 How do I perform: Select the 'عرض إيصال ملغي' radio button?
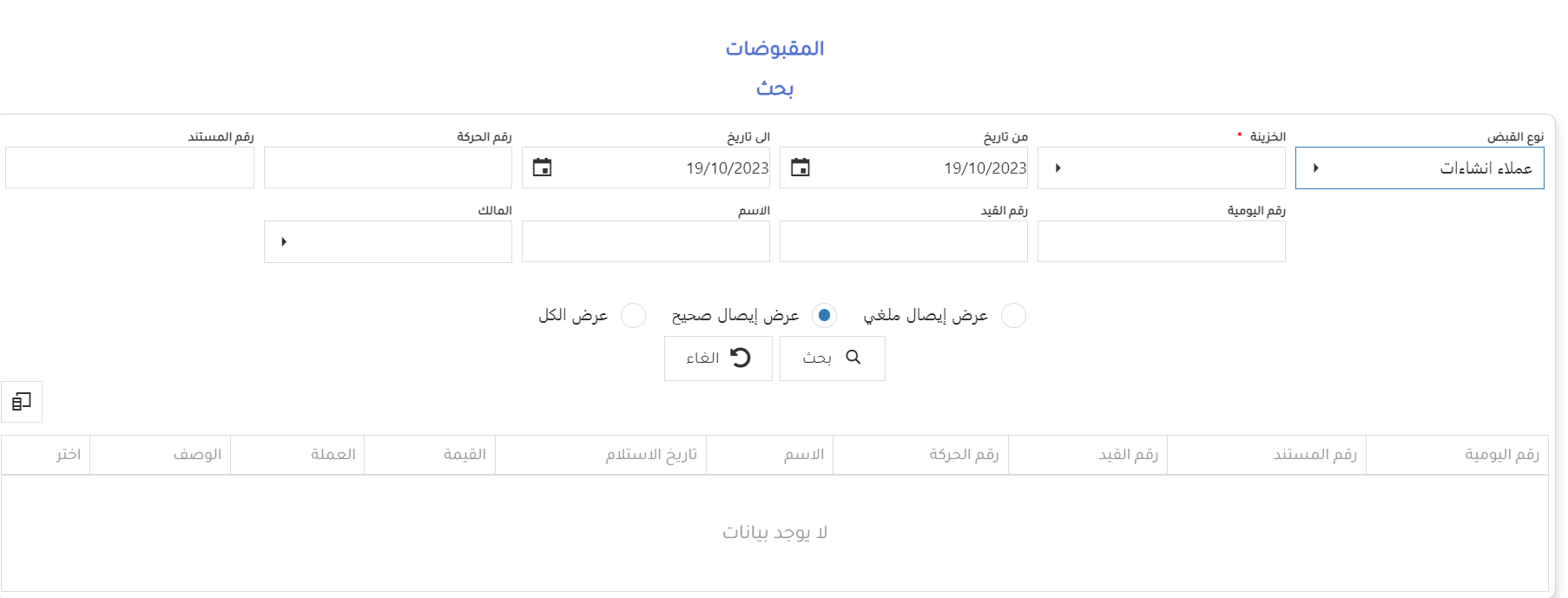(x=1013, y=315)
